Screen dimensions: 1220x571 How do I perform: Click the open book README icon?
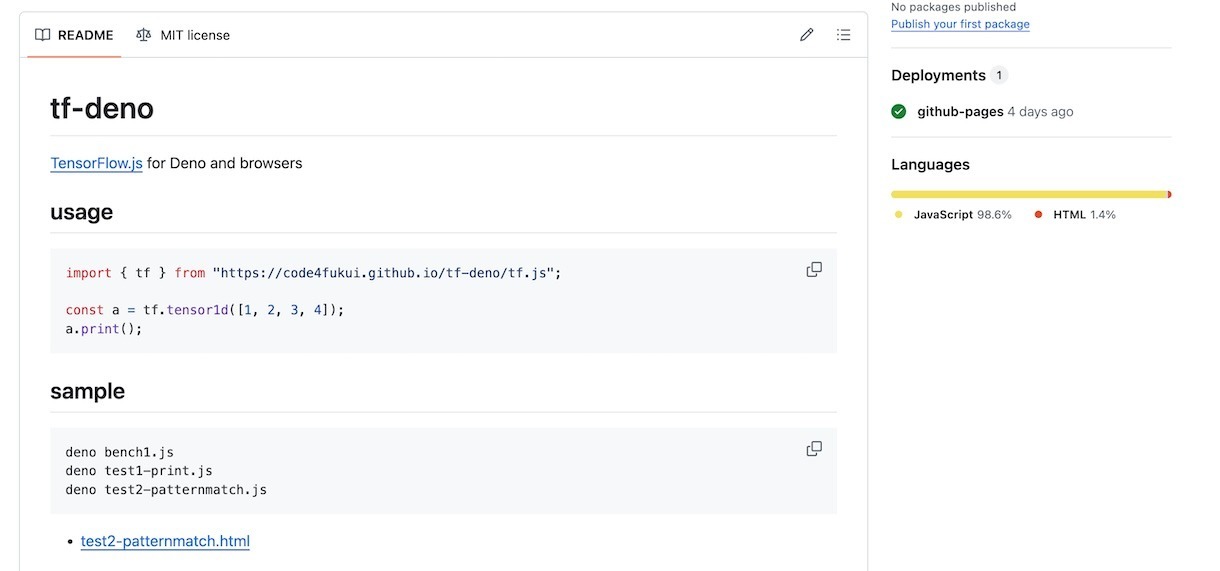coord(42,35)
